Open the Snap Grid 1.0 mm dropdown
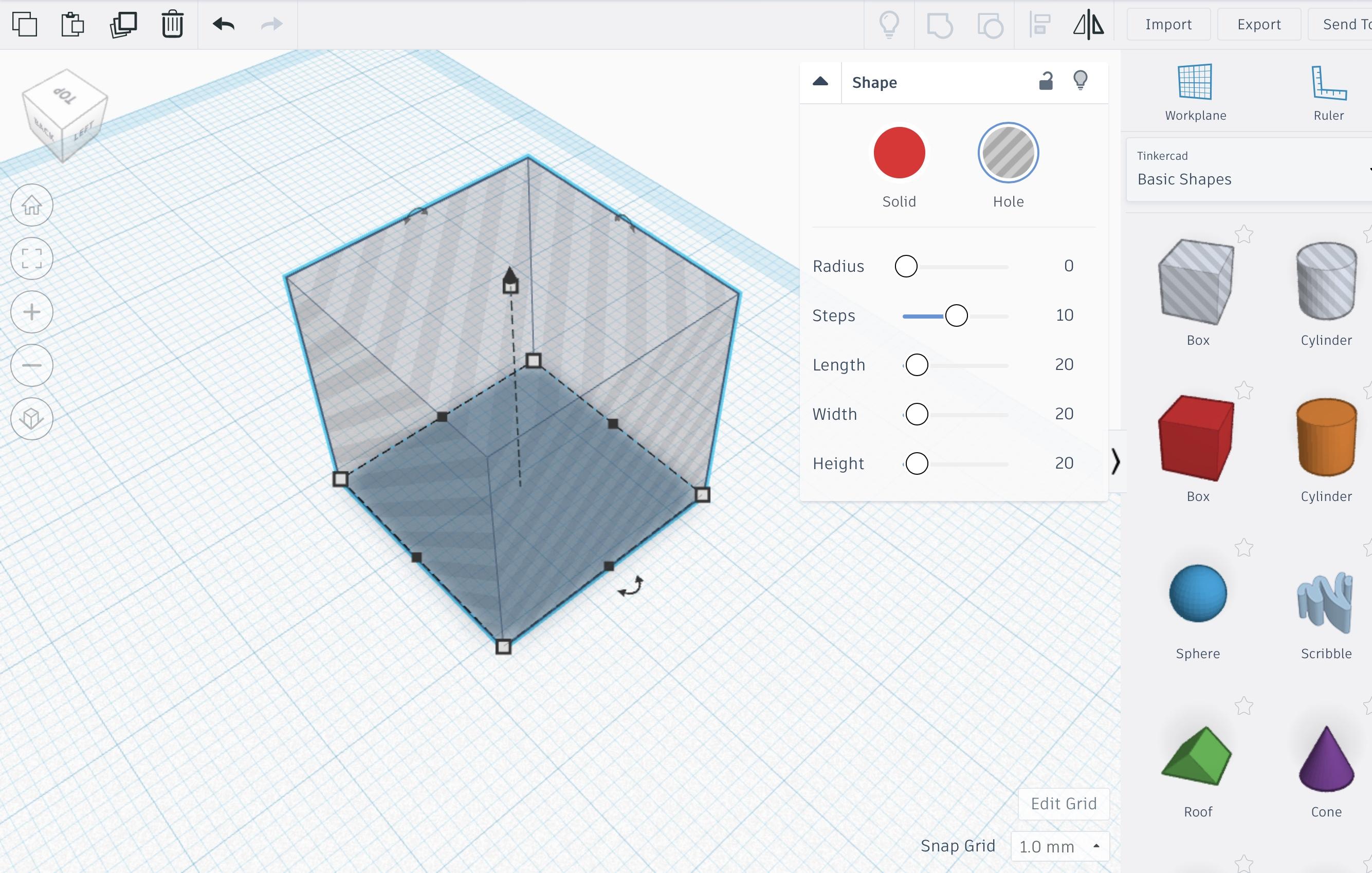This screenshot has width=1372, height=873. [x=1060, y=846]
